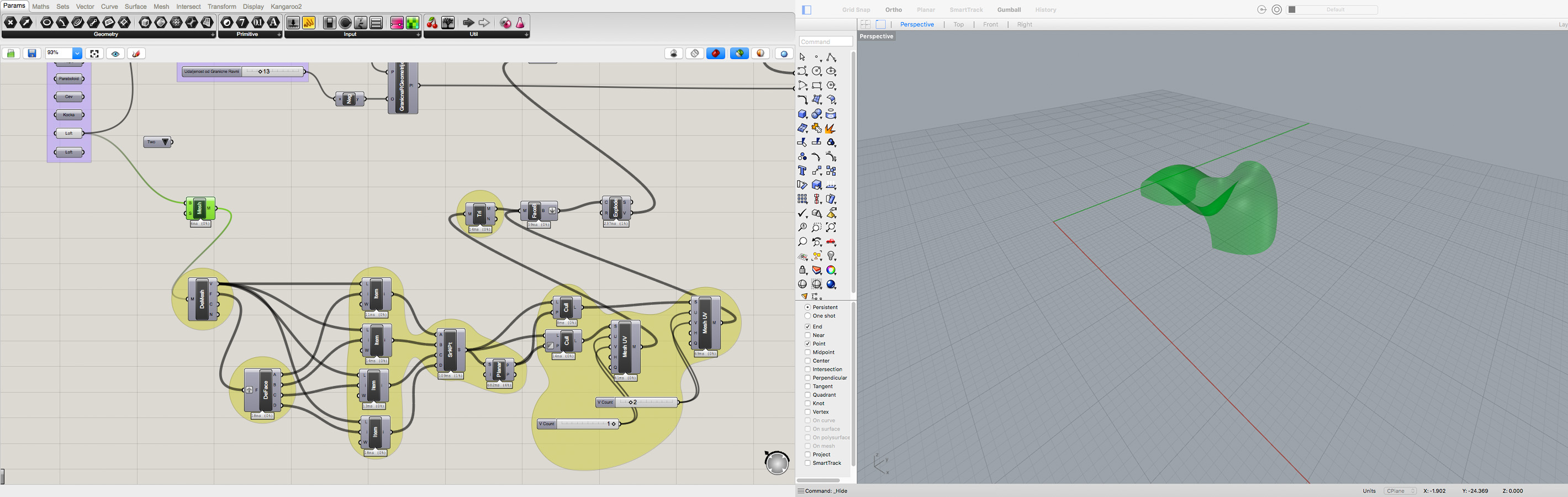The image size is (1568, 497).
Task: Switch to the Top viewport tab
Action: tap(959, 24)
